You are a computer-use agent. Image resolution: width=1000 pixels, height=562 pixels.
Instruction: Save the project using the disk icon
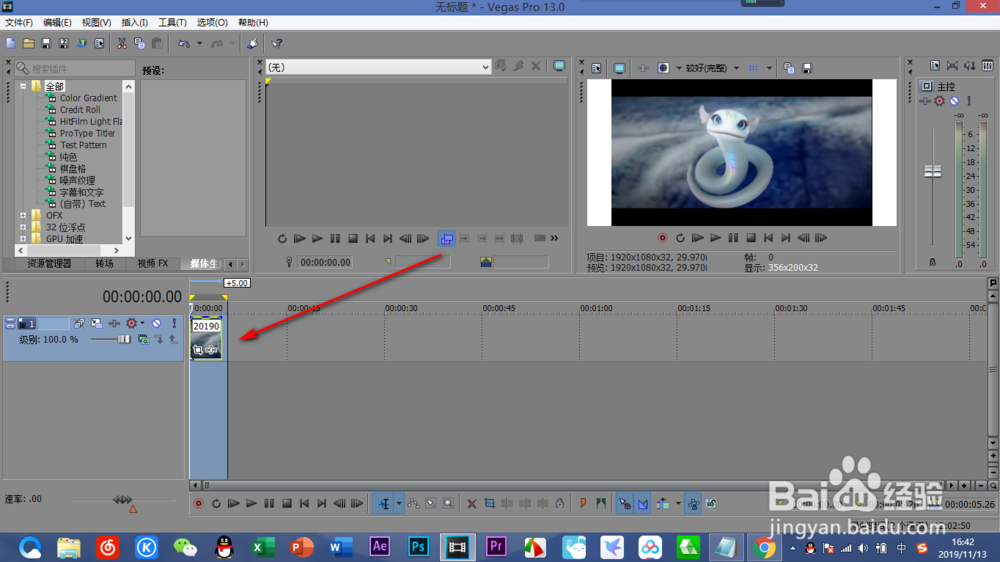point(46,43)
